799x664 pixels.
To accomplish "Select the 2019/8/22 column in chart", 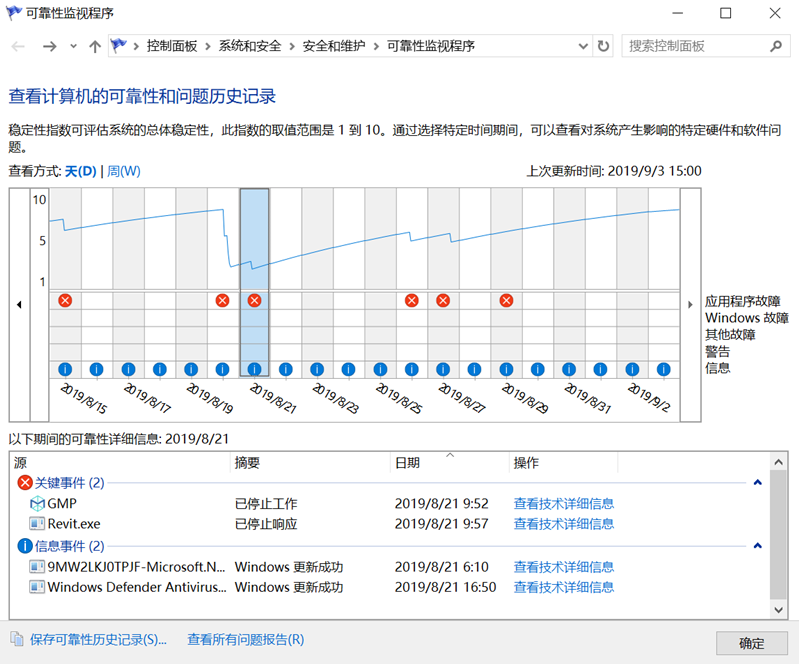I will point(285,283).
